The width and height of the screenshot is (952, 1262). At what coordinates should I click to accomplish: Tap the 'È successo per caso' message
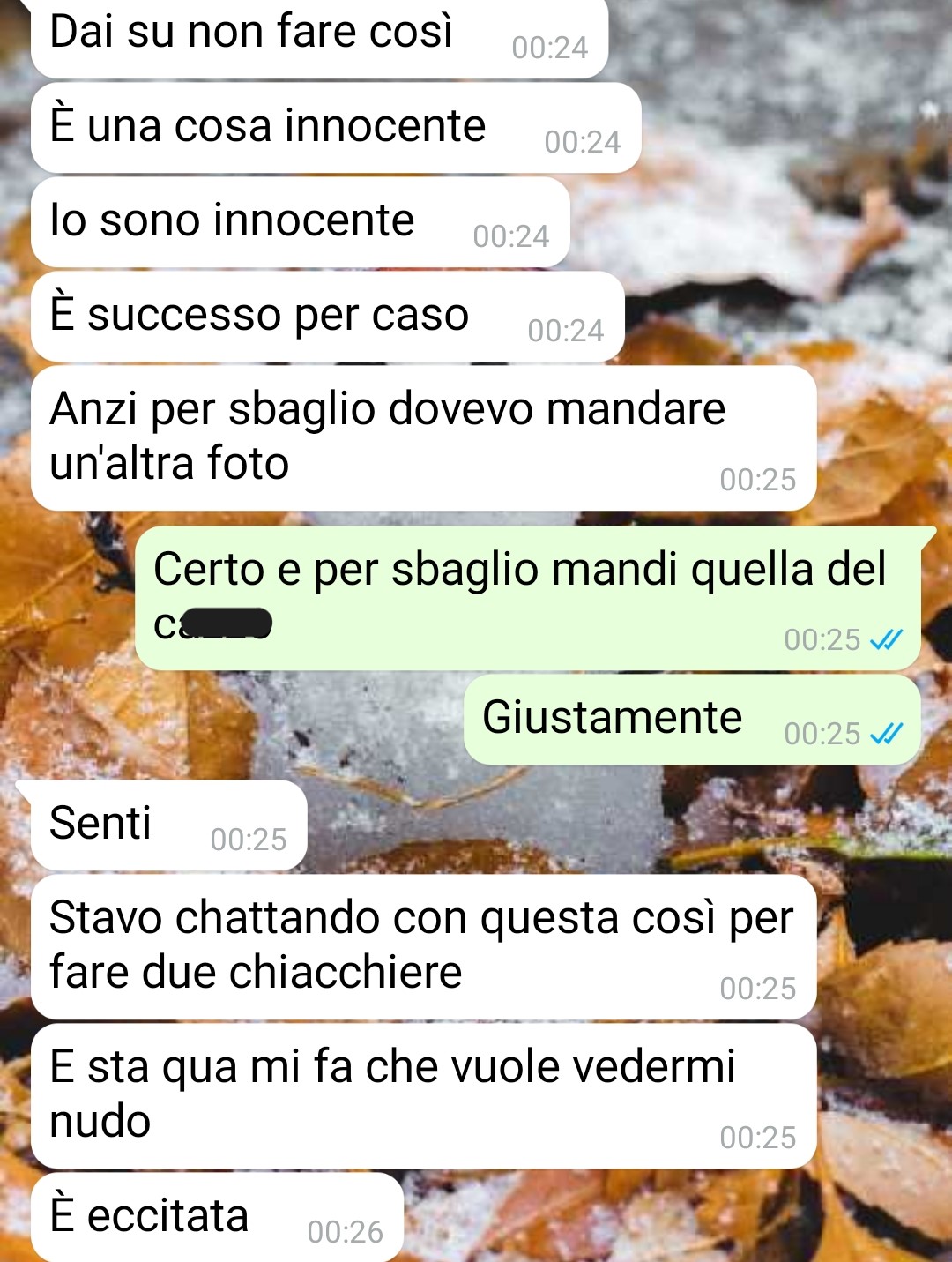[x=328, y=317]
